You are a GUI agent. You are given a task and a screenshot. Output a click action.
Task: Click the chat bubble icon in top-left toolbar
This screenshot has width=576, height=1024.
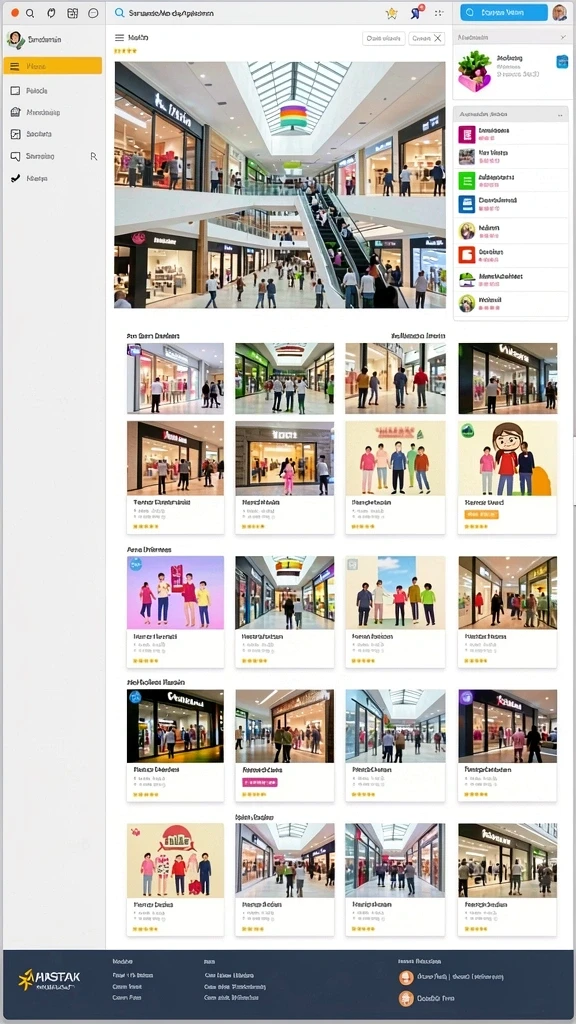click(93, 13)
